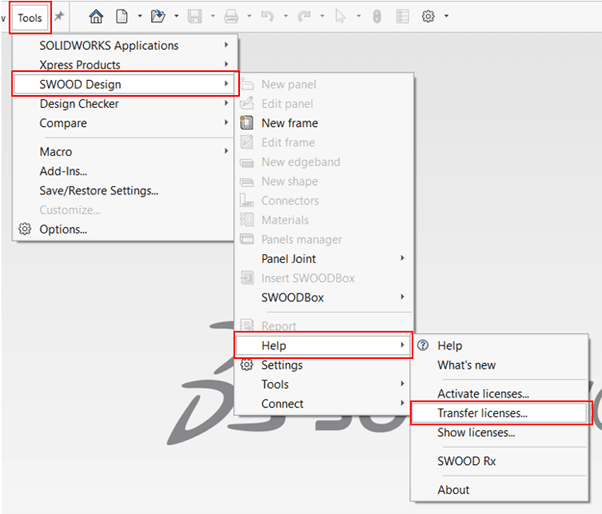Image resolution: width=602 pixels, height=514 pixels.
Task: Open dropdown arrow next to Open icon
Action: (176, 16)
